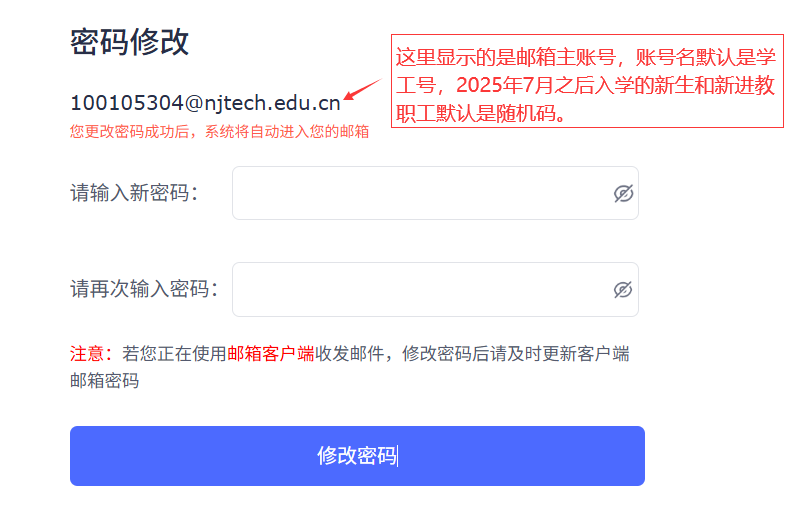Image resolution: width=789 pixels, height=515 pixels.
Task: Click the blue 修改密码 button
Action: click(x=357, y=456)
